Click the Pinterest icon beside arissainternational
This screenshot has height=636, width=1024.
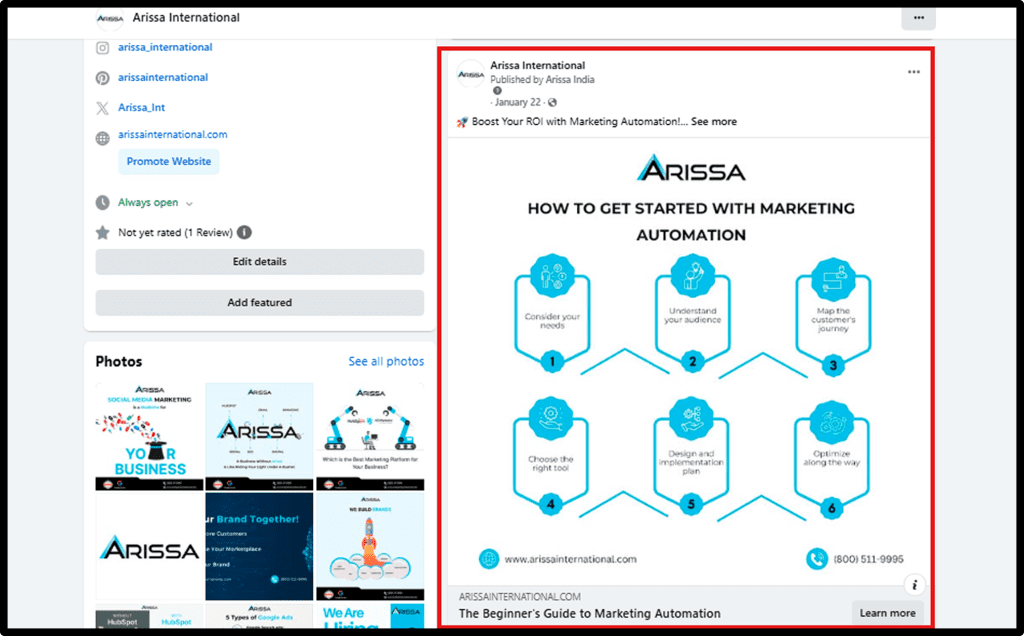103,78
